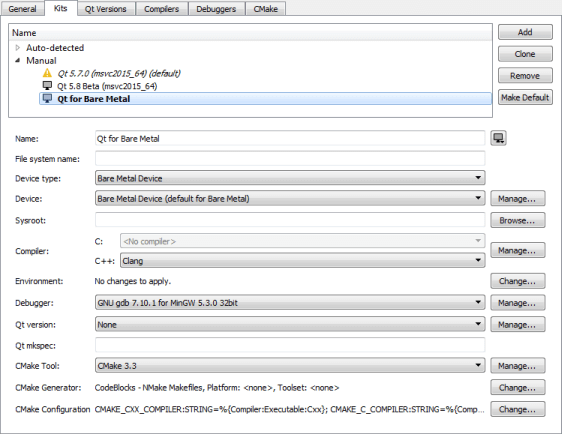Open the Device type dropdown

click(290, 178)
